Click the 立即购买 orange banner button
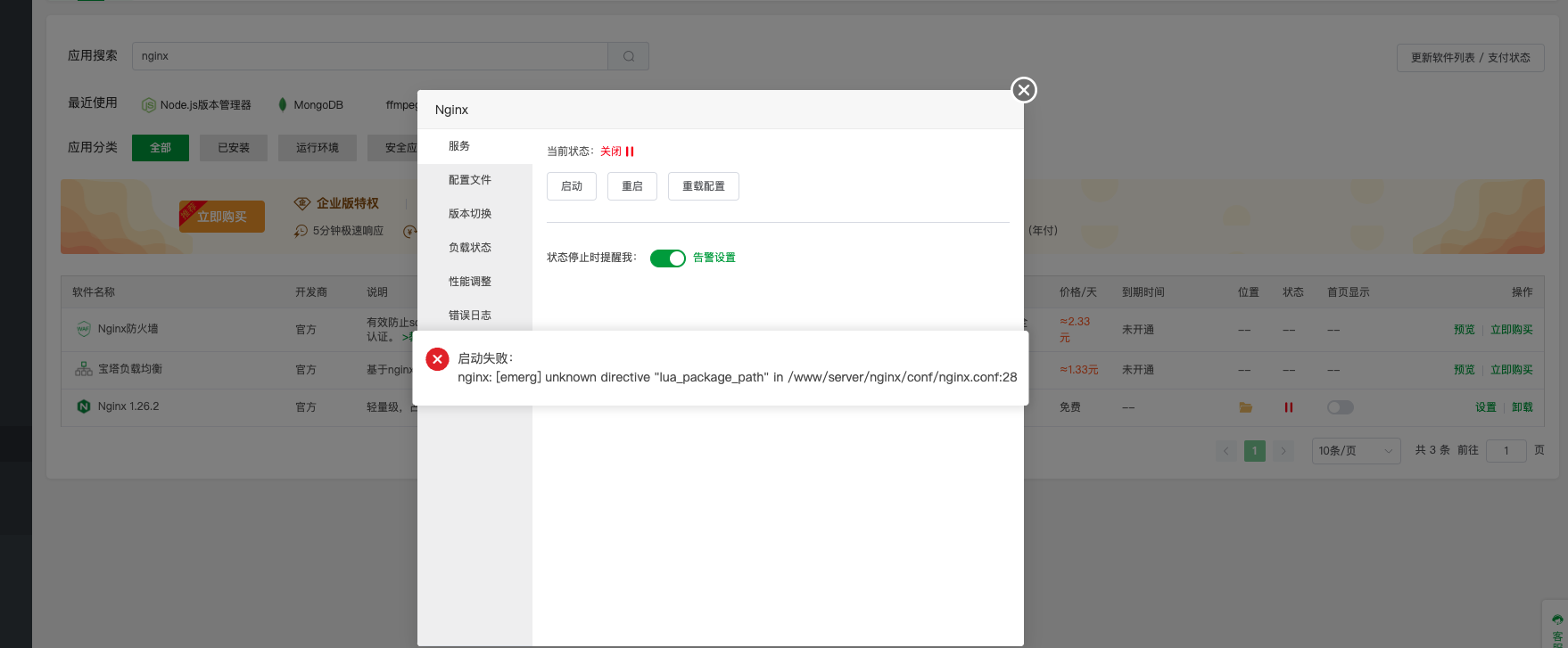This screenshot has height=648, width=1568. coord(222,217)
